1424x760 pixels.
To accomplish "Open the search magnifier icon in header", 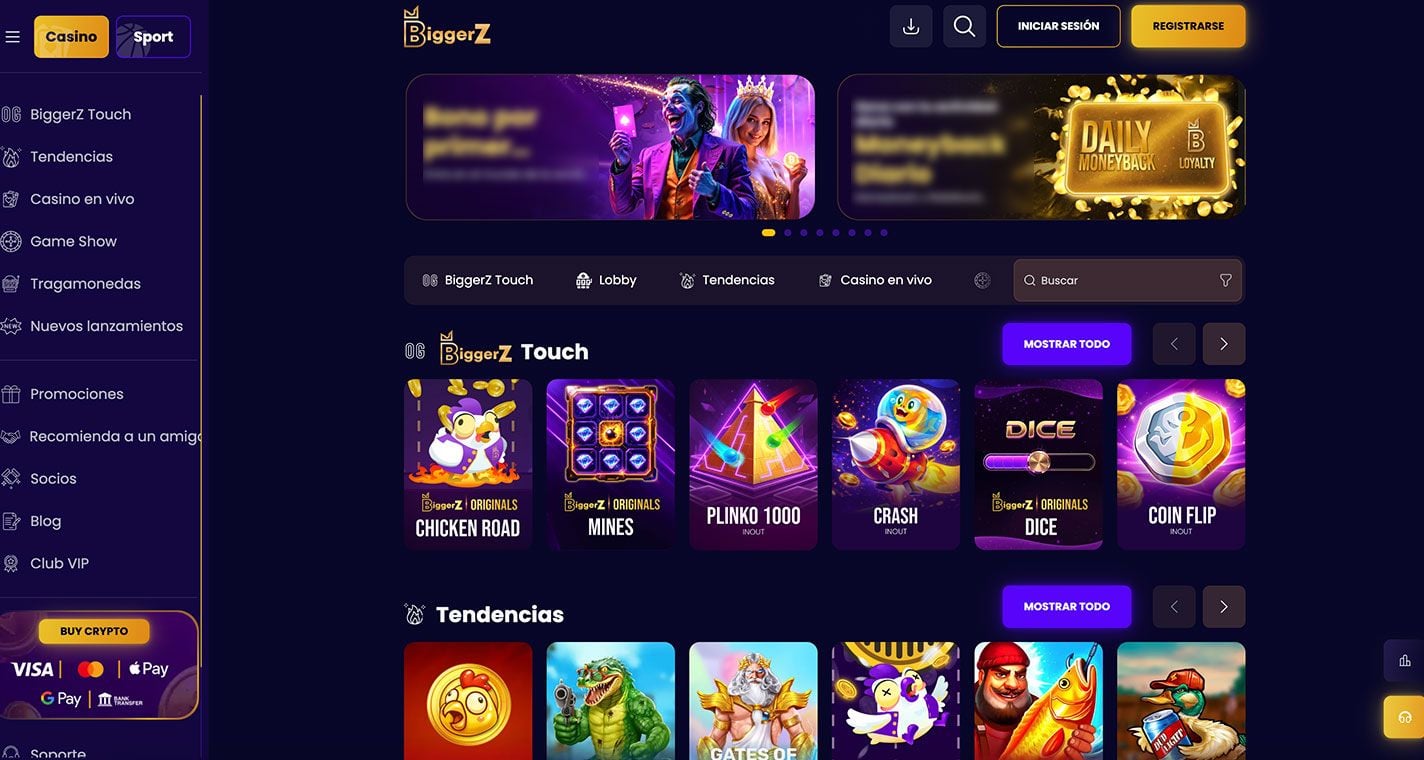I will [x=964, y=27].
